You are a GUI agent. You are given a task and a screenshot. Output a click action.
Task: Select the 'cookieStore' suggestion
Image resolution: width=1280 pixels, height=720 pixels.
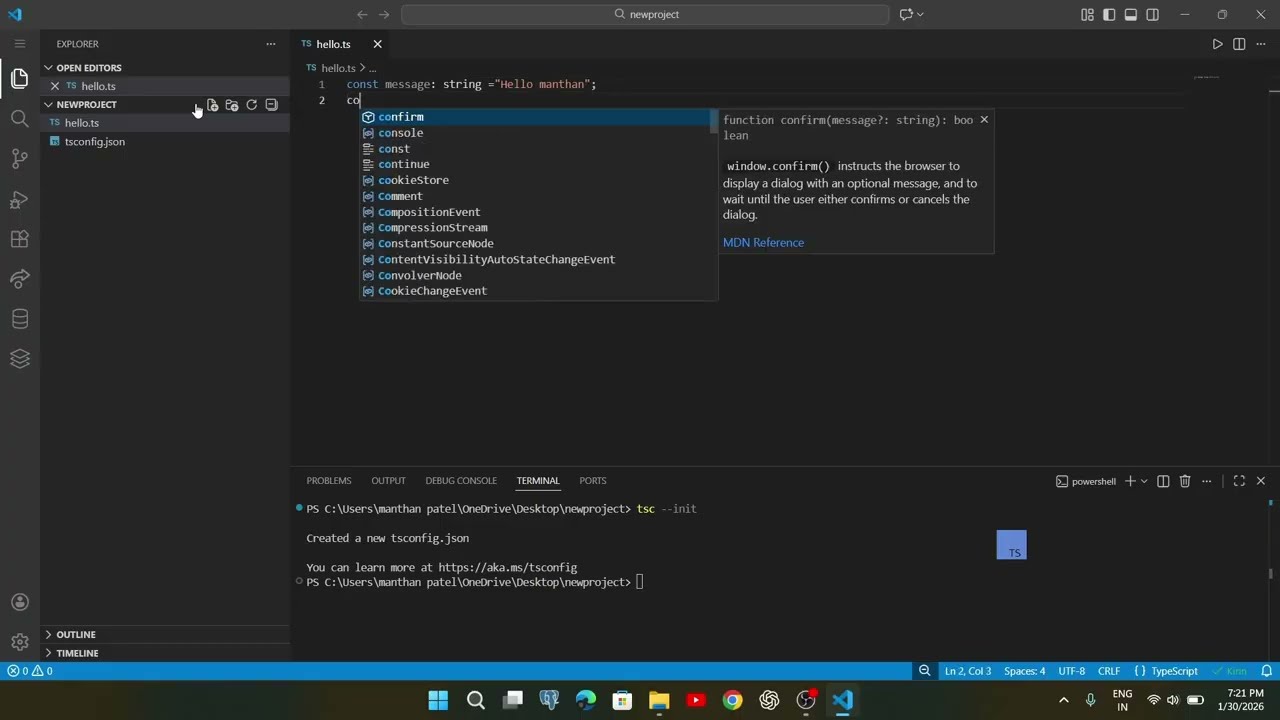(538, 181)
